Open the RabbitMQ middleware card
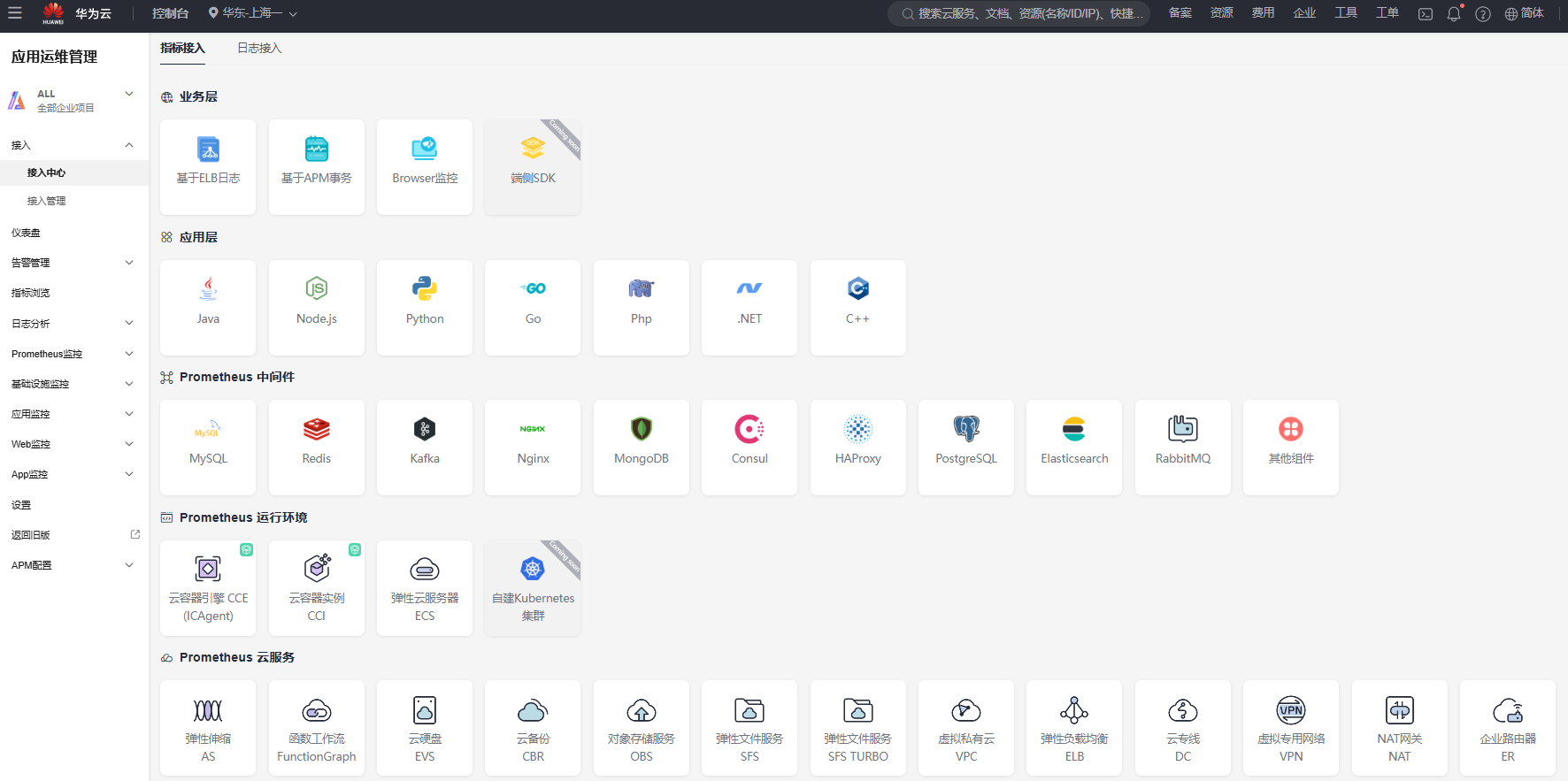The image size is (1568, 781). click(1183, 448)
